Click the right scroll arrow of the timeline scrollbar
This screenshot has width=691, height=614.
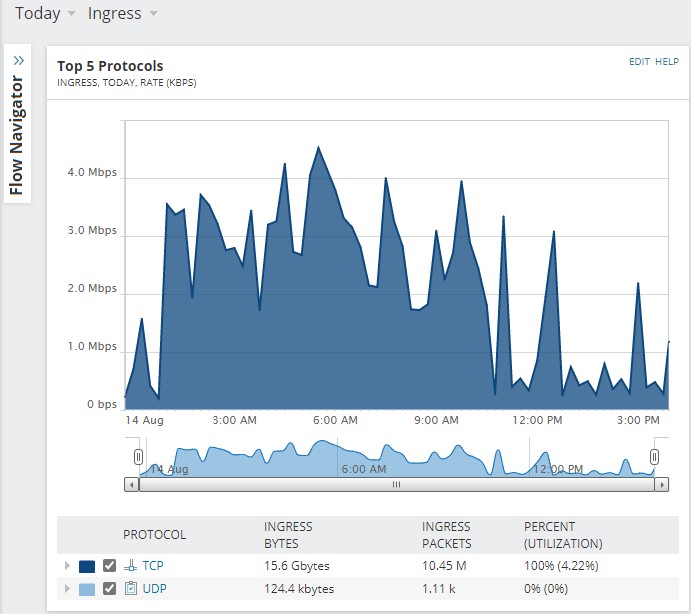tap(661, 484)
